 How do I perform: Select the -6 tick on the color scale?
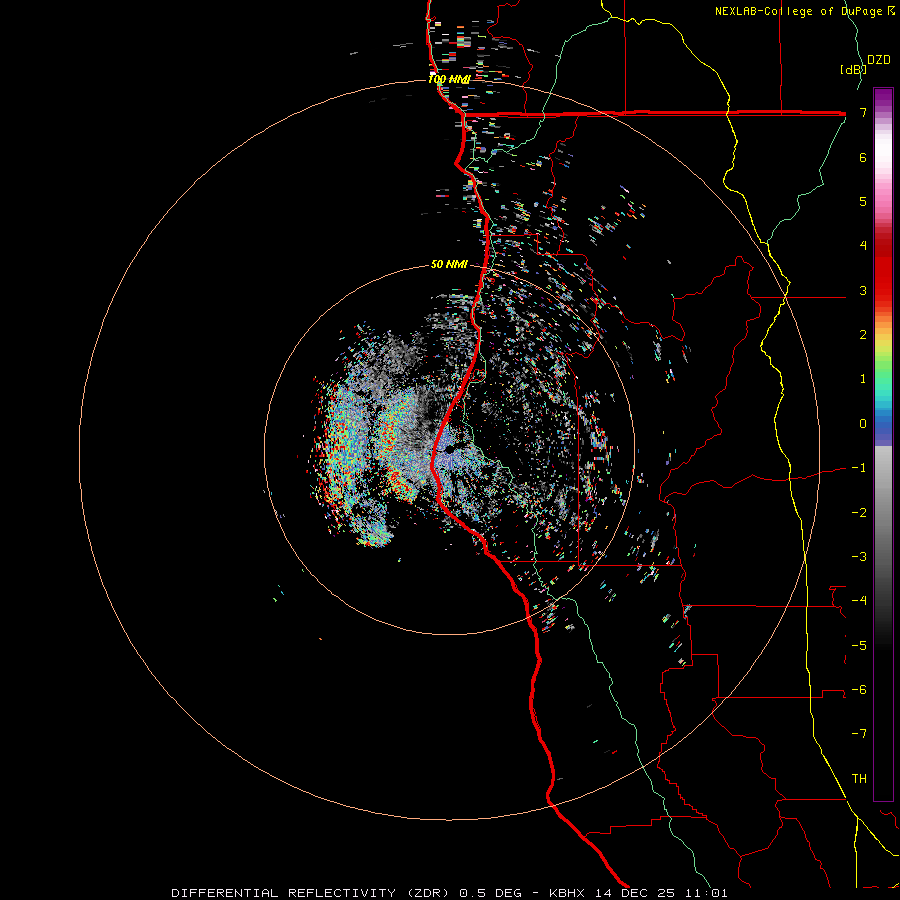coord(859,690)
